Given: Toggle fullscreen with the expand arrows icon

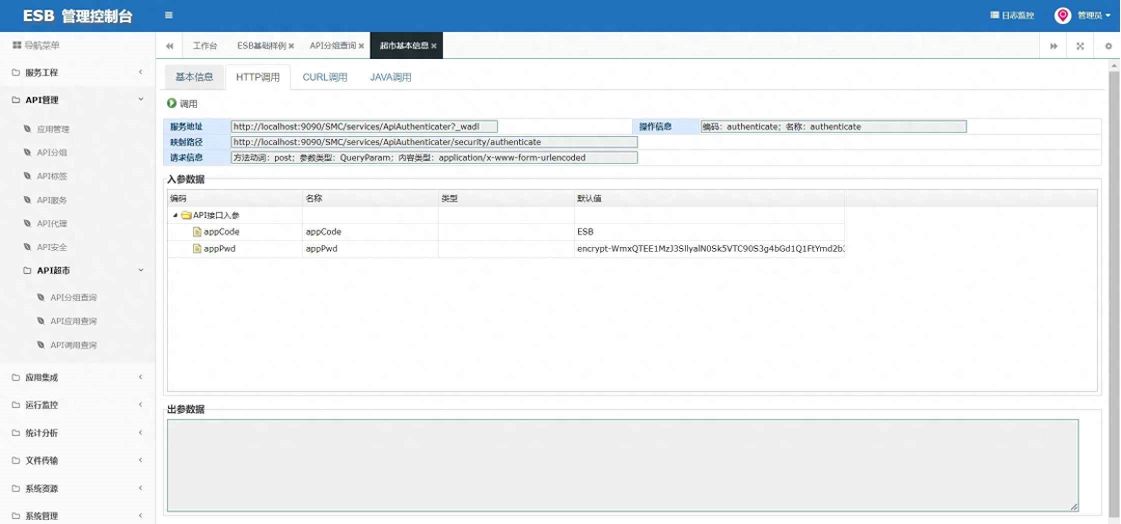Looking at the screenshot, I should point(1080,46).
